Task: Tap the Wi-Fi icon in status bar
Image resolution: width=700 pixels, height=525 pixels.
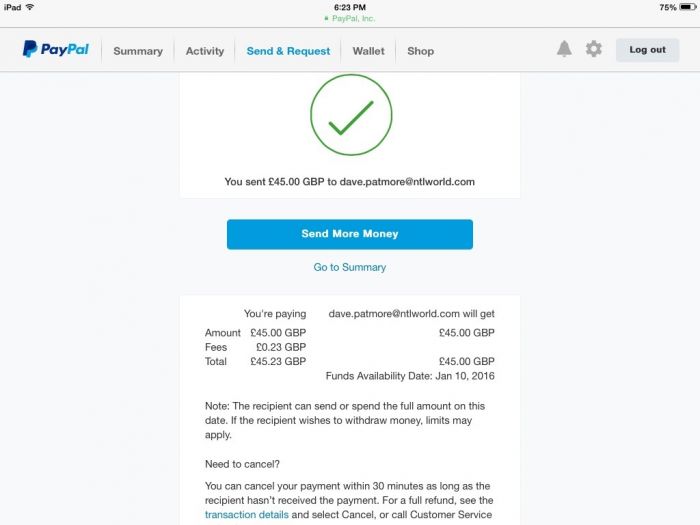Action: [30, 7]
